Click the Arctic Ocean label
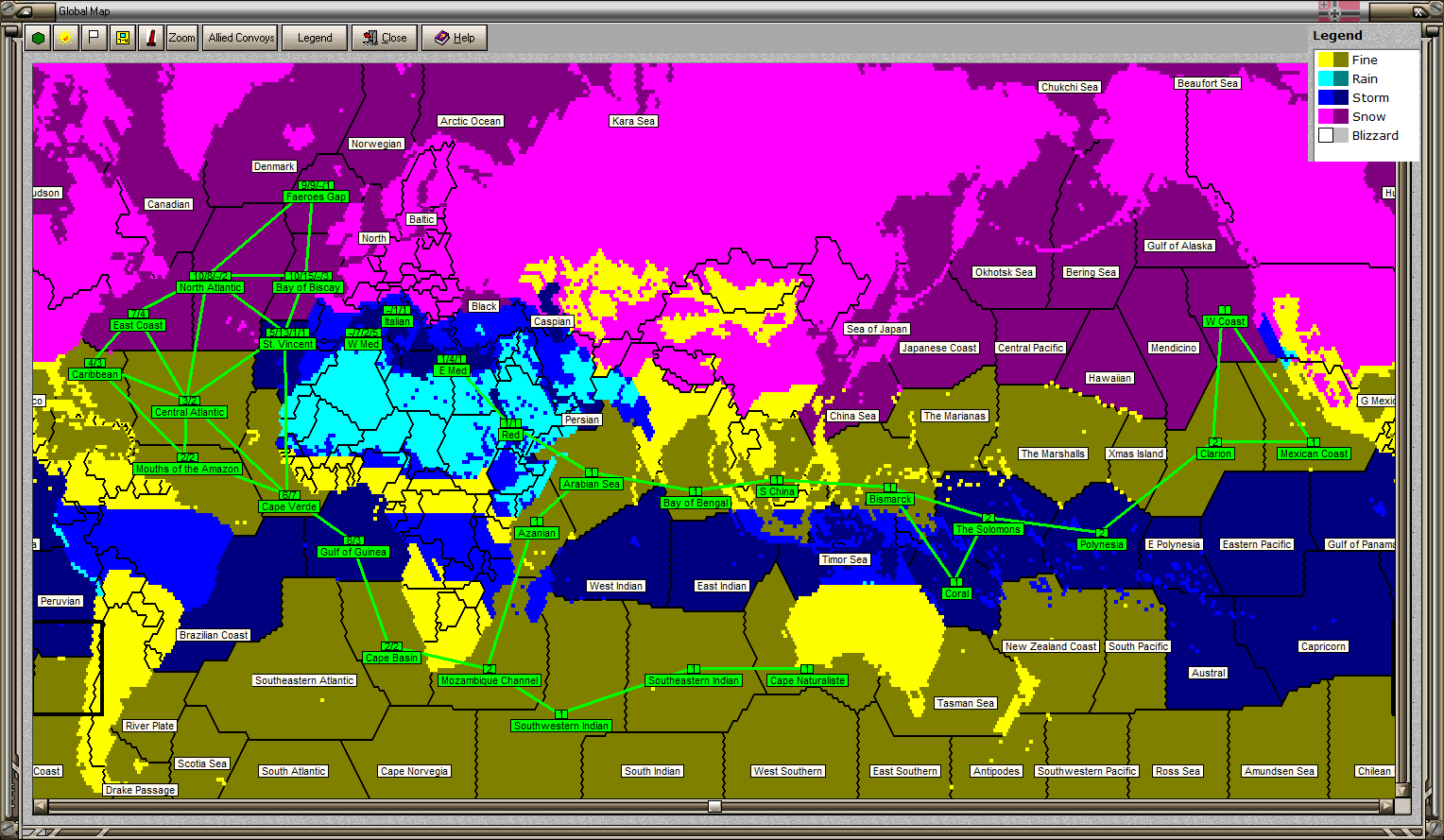The image size is (1444, 840). click(x=471, y=121)
